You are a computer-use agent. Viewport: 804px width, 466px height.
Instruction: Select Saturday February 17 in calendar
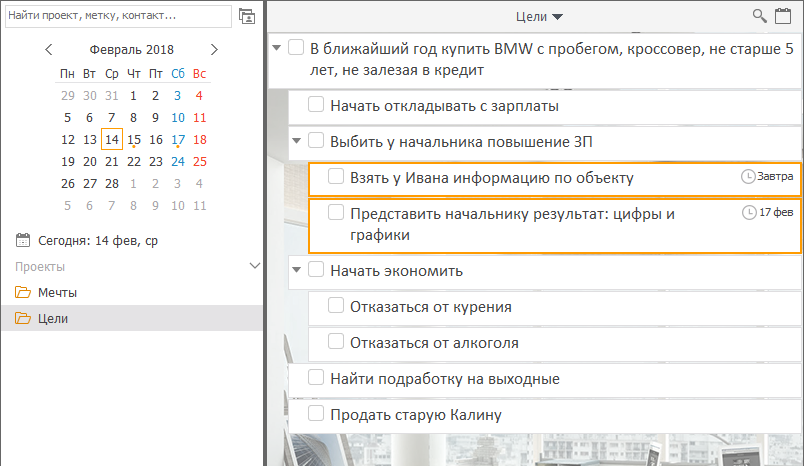(x=178, y=139)
